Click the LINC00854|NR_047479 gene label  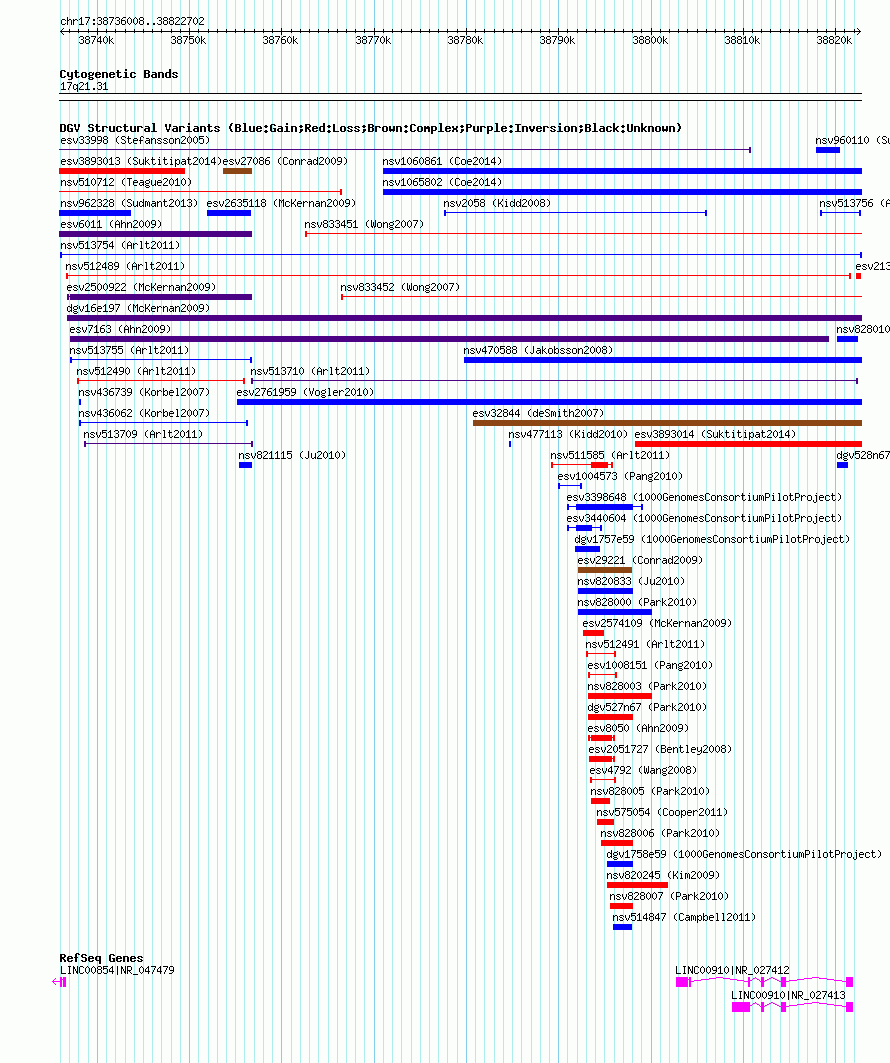[x=117, y=971]
